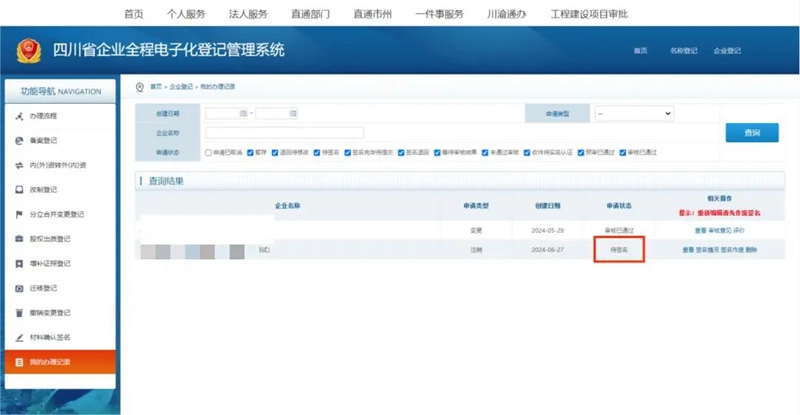Focus the end 创建日期 input field
The height and width of the screenshot is (415, 800).
click(x=277, y=113)
